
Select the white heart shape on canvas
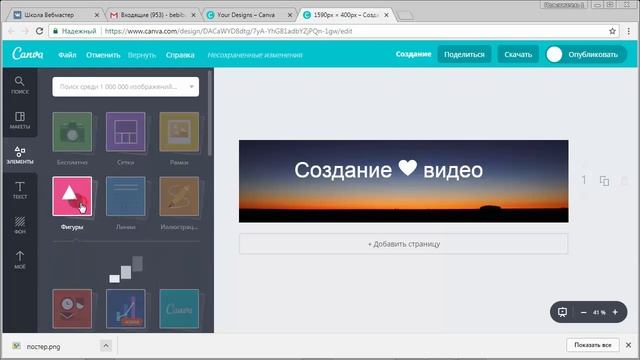pyautogui.click(x=408, y=168)
